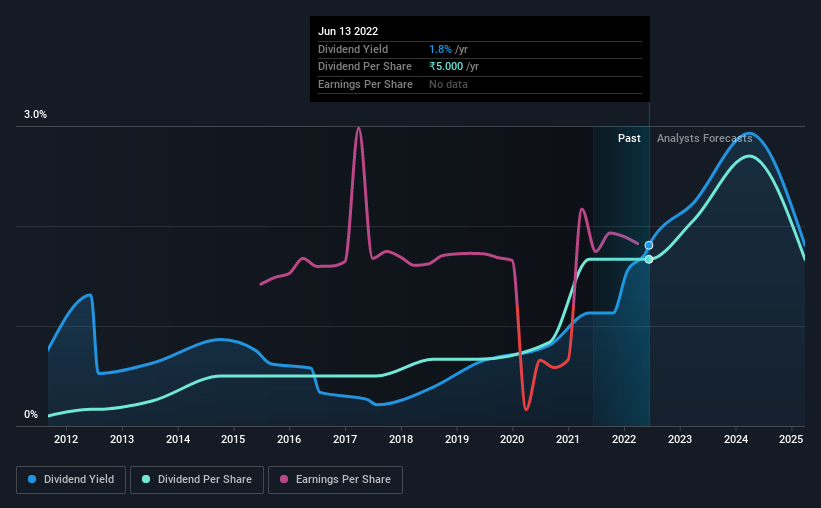Click the Jun 13 2022 tooltip date header
821x508 pixels.
348,31
